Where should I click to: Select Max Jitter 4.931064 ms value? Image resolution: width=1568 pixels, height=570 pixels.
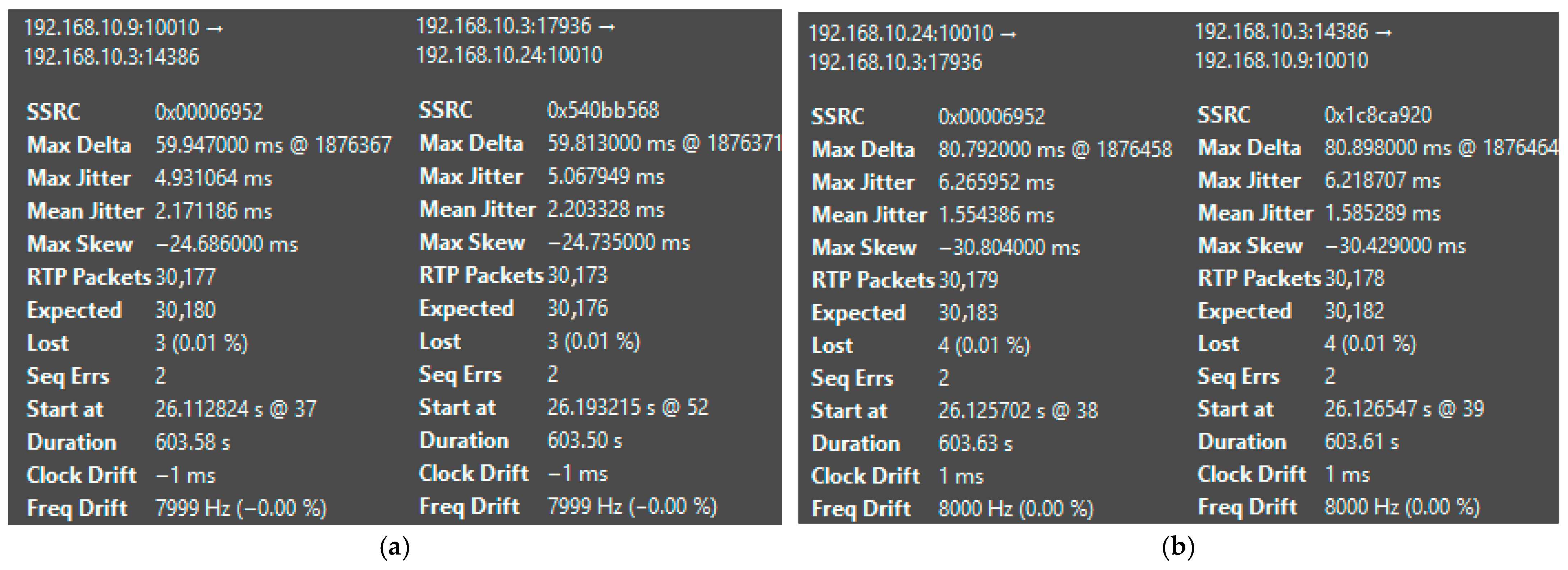click(213, 178)
